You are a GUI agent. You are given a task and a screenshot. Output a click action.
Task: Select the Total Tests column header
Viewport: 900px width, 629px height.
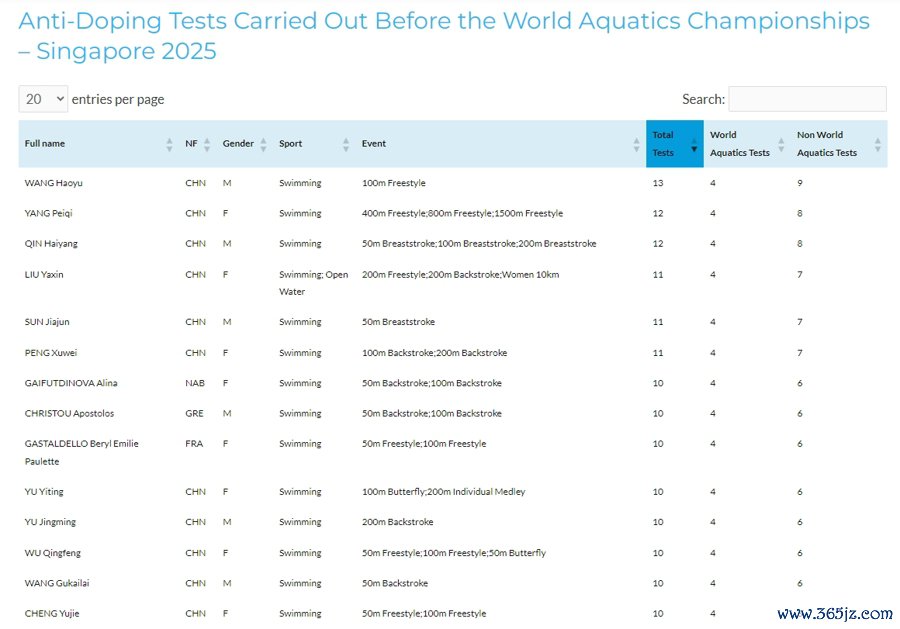(x=674, y=143)
